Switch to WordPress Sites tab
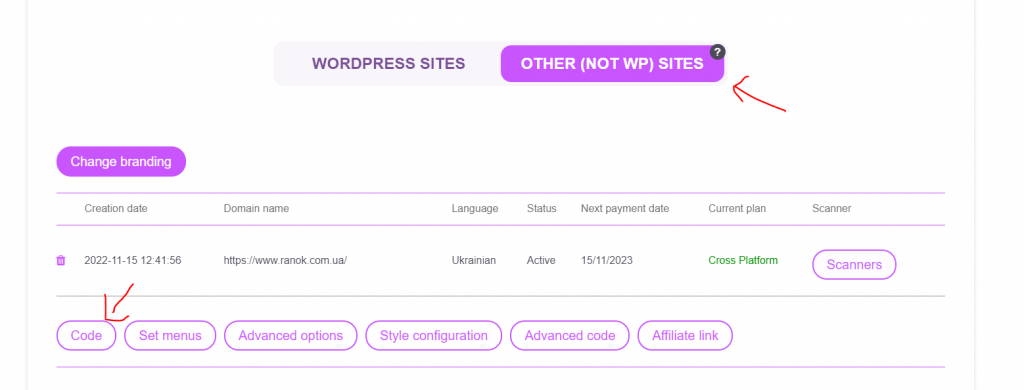 click(388, 63)
